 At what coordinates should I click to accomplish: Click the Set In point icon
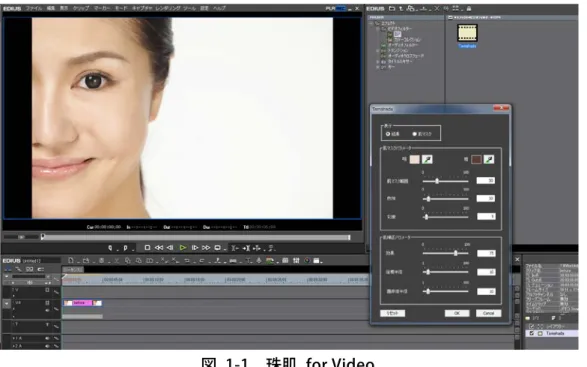tap(110, 248)
